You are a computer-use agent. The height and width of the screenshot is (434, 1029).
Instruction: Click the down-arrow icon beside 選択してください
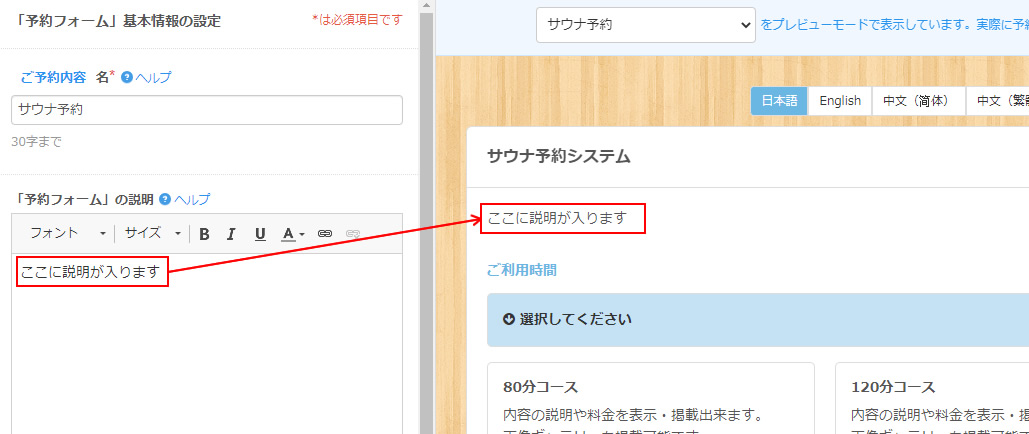508,319
